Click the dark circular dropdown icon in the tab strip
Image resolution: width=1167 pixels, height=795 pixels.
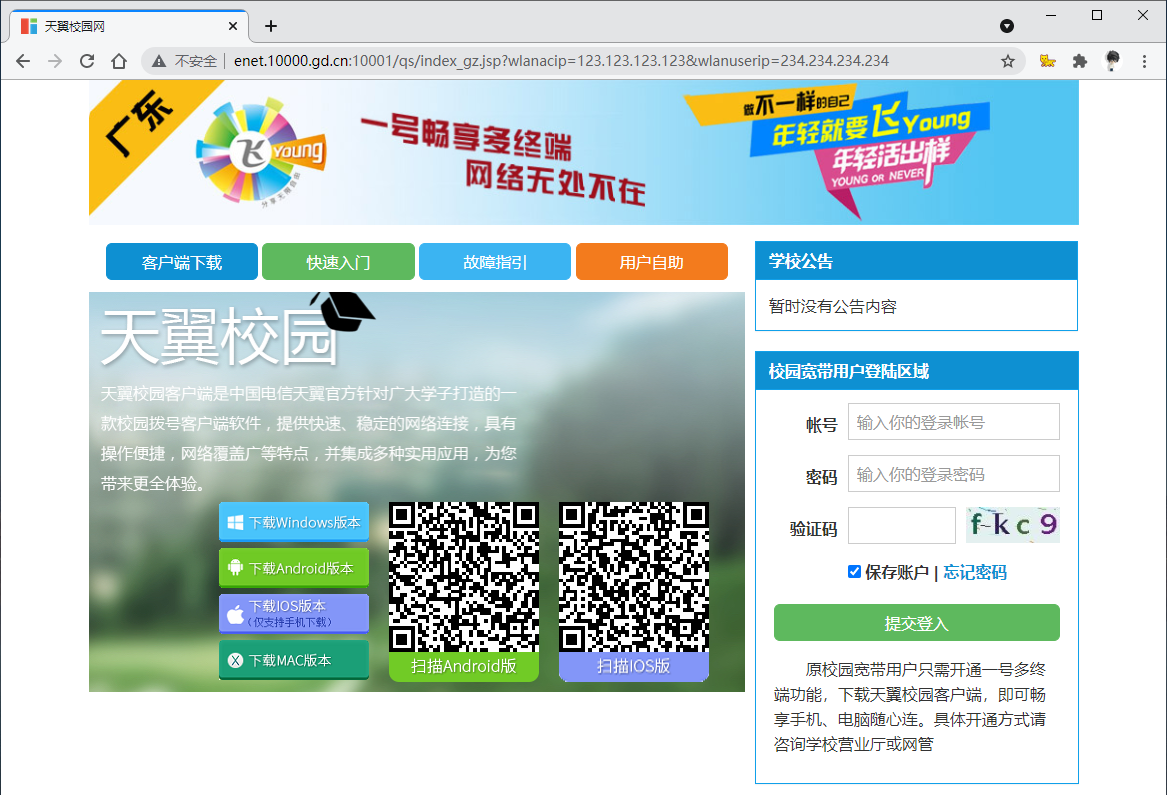coord(1007,26)
